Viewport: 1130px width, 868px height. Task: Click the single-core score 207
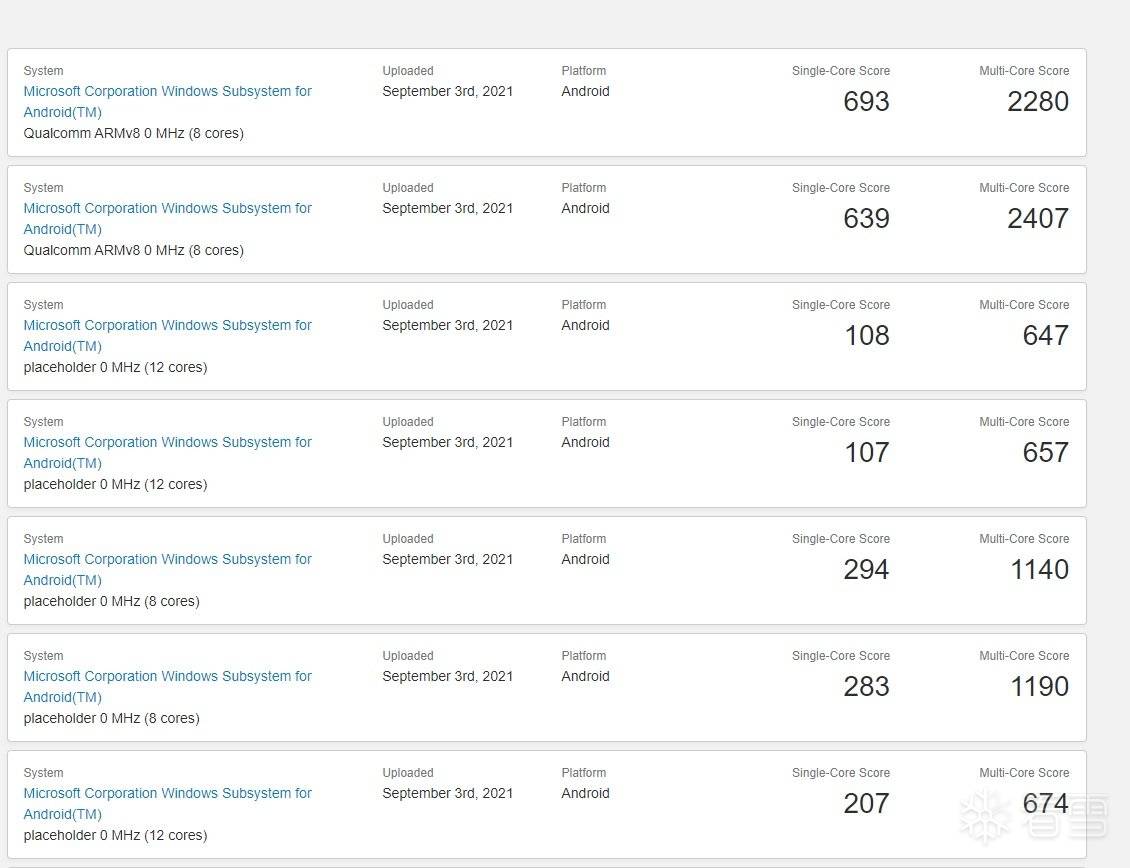tap(866, 804)
